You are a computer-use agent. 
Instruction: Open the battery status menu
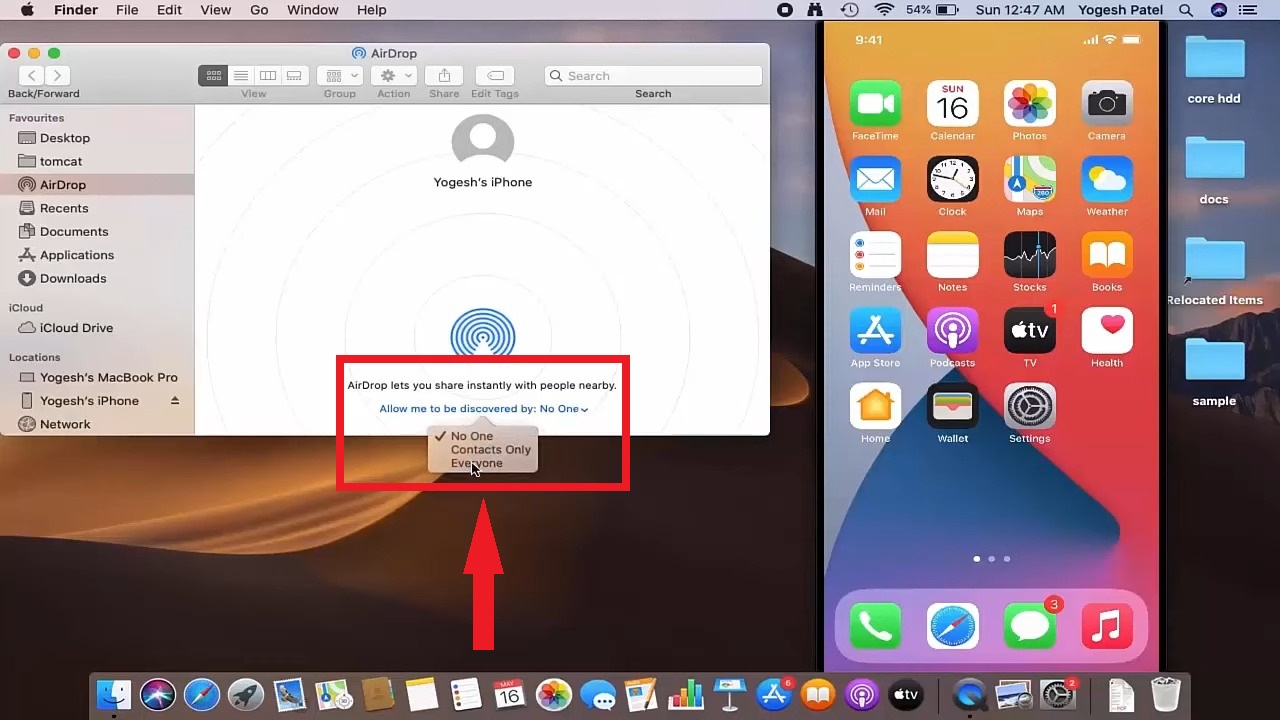tap(934, 10)
